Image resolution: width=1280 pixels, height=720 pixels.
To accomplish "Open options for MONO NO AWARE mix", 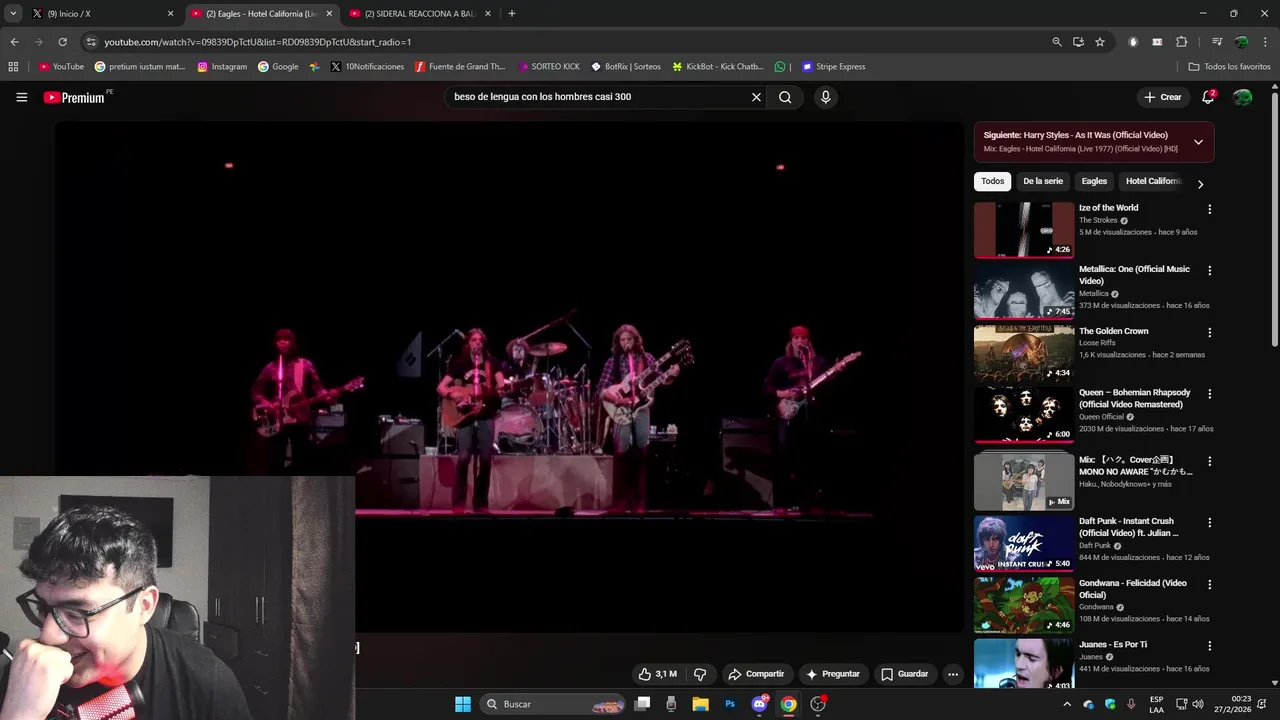I will (x=1209, y=462).
